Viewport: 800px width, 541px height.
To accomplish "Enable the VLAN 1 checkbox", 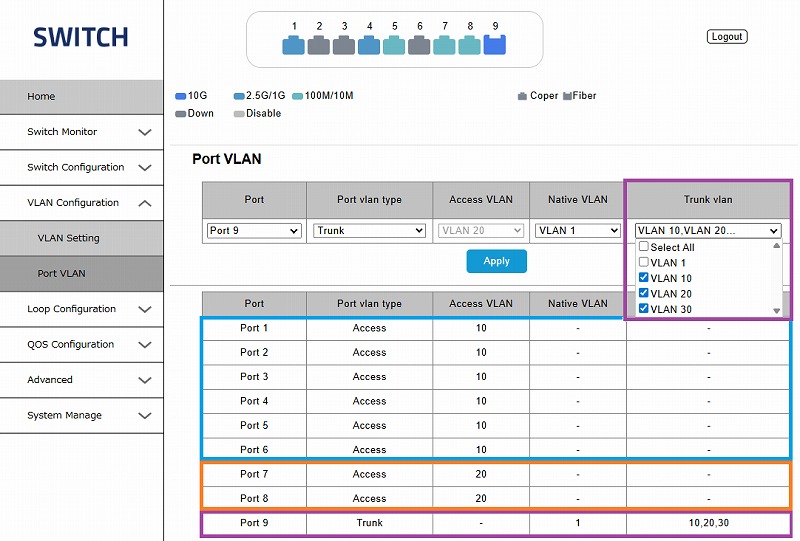I will tap(644, 262).
